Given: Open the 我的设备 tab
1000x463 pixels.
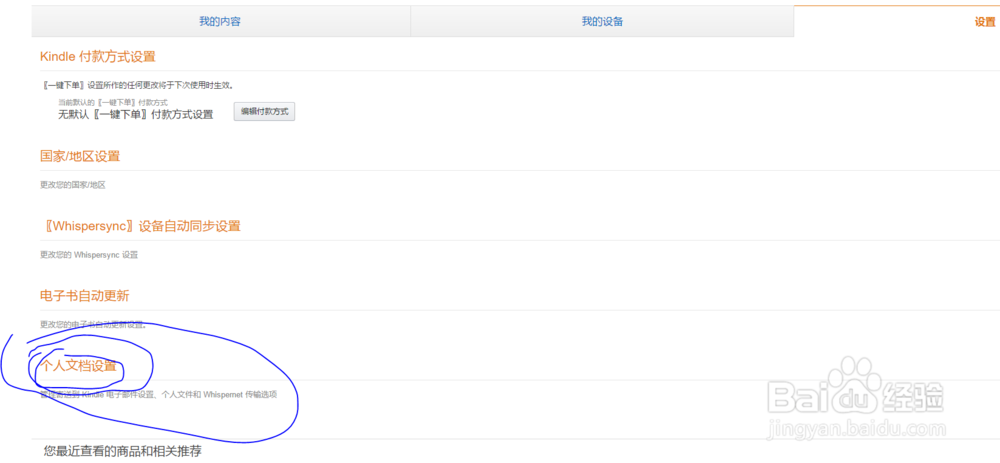Looking at the screenshot, I should pos(602,22).
